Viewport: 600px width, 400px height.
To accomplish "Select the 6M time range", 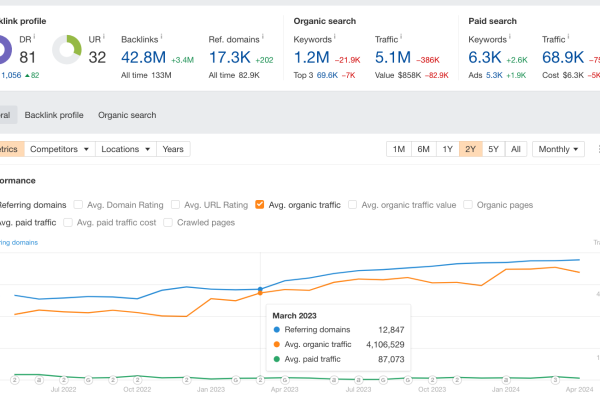I will pos(423,149).
